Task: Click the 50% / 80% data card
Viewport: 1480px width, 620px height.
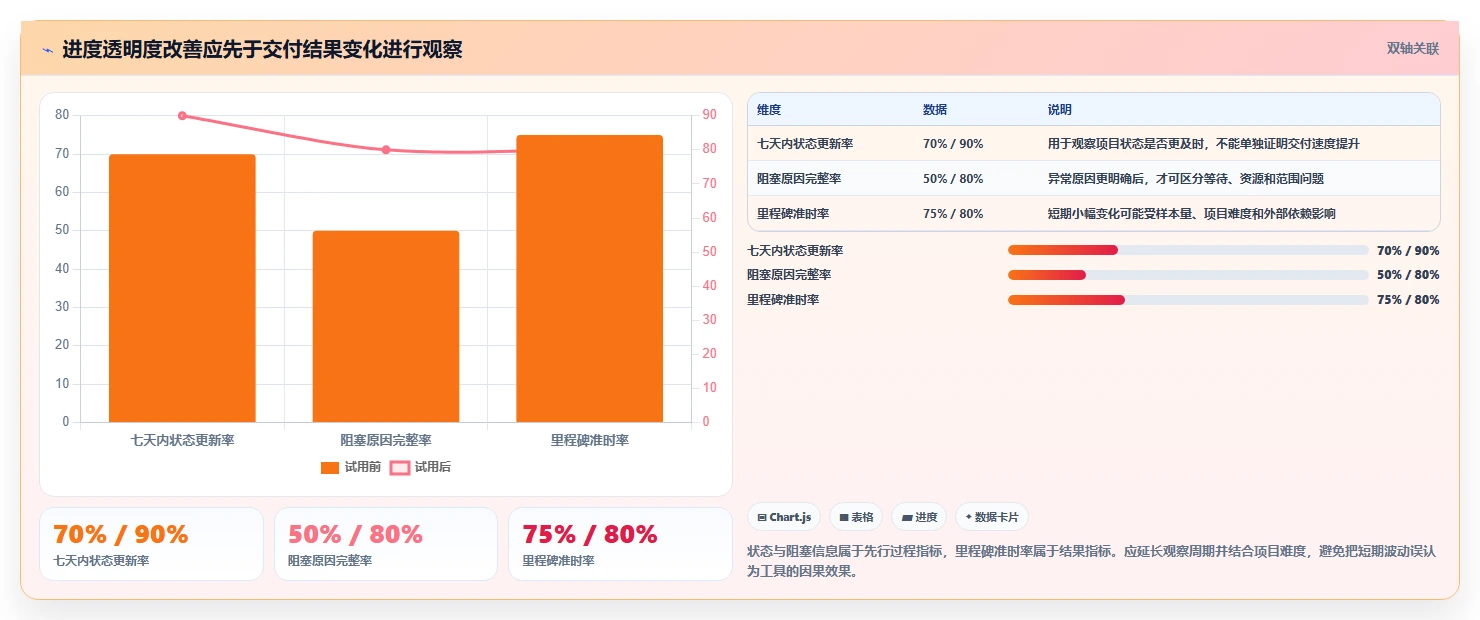Action: 386,544
